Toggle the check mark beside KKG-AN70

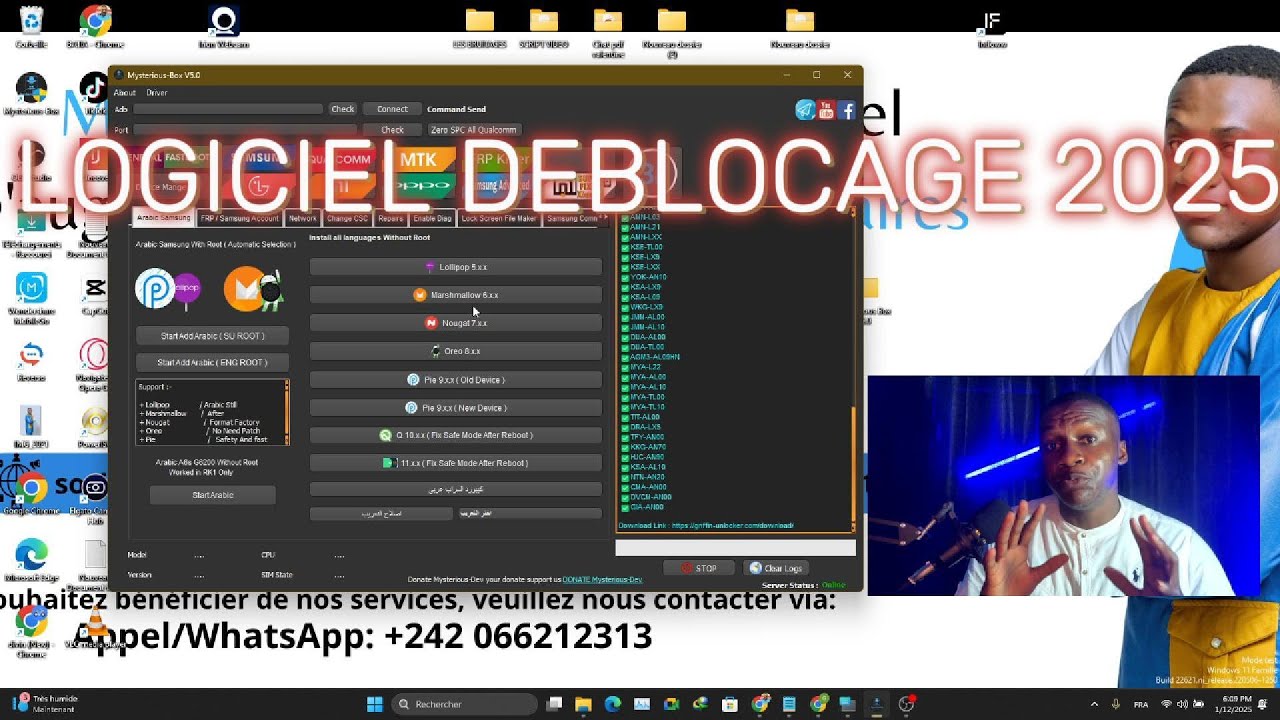click(625, 447)
